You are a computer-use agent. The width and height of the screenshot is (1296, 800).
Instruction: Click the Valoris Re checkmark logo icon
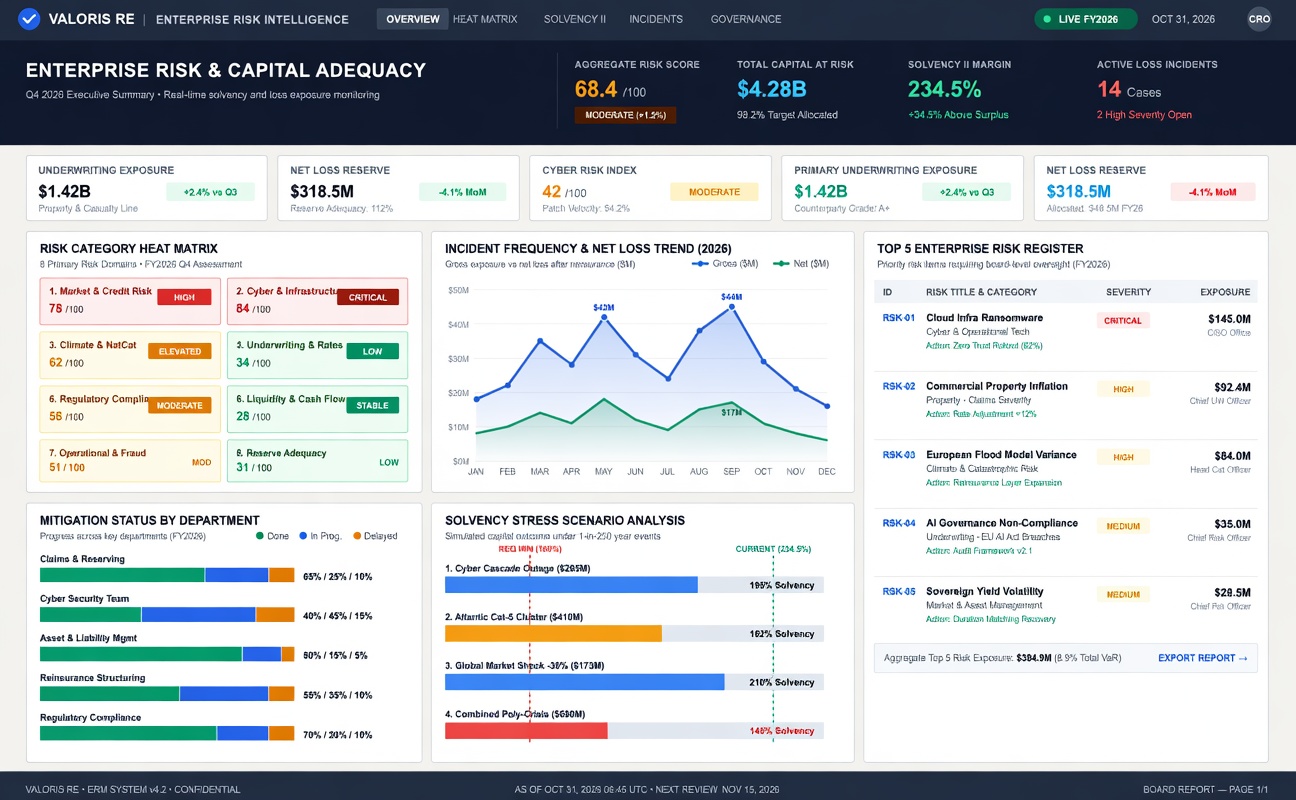29,19
